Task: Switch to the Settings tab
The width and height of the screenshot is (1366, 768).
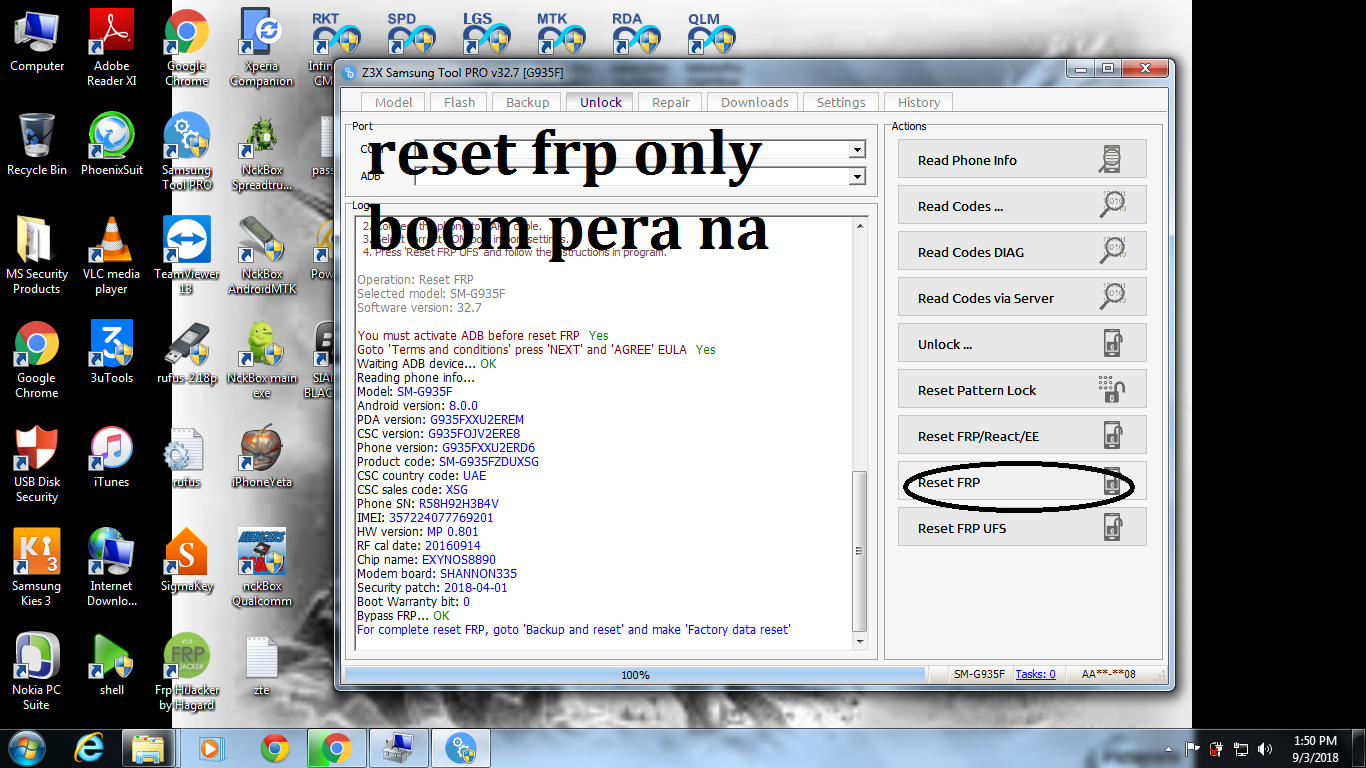Action: pyautogui.click(x=841, y=102)
